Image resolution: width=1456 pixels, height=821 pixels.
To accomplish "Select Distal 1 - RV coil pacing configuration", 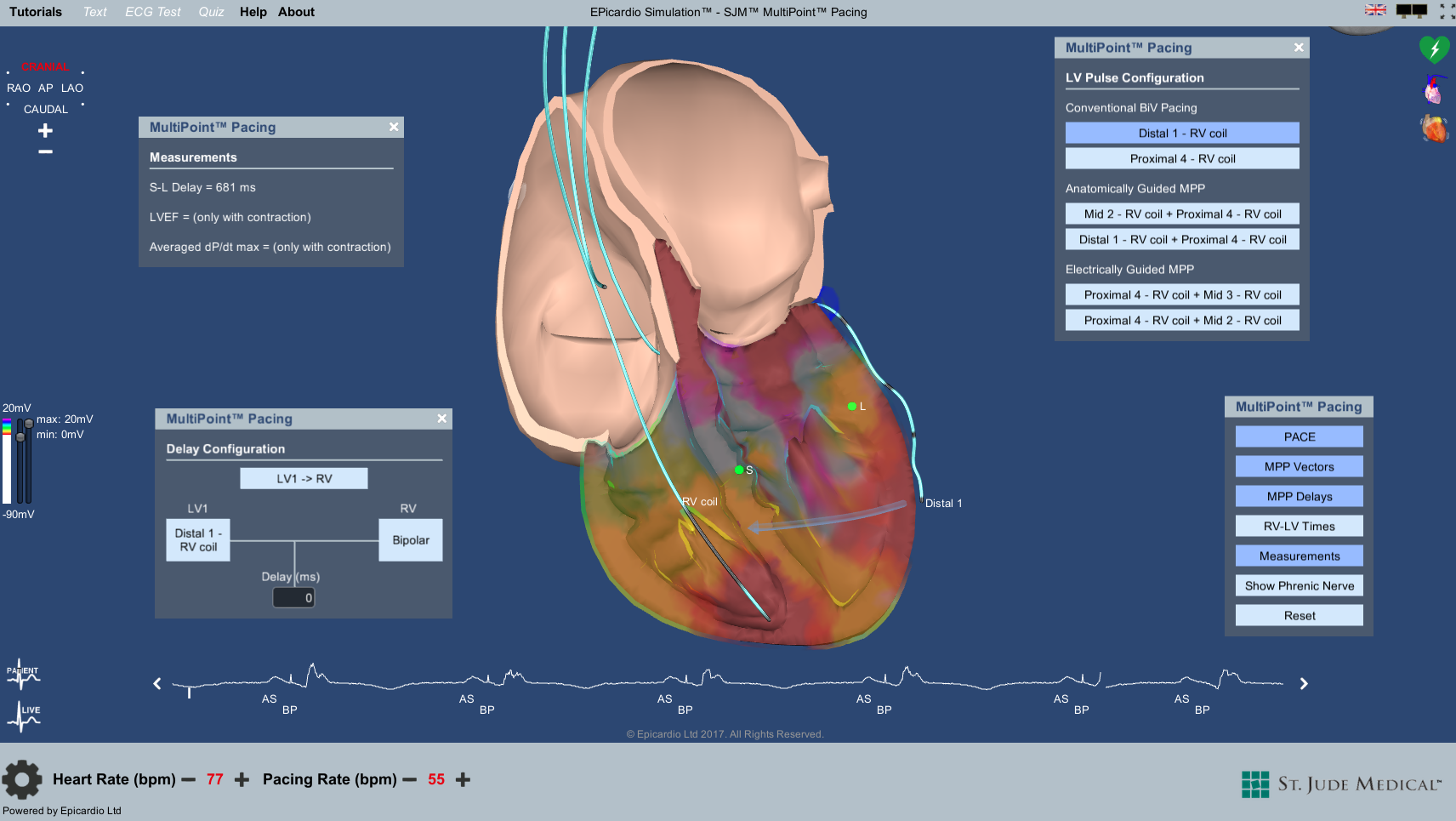I will pyautogui.click(x=1182, y=133).
